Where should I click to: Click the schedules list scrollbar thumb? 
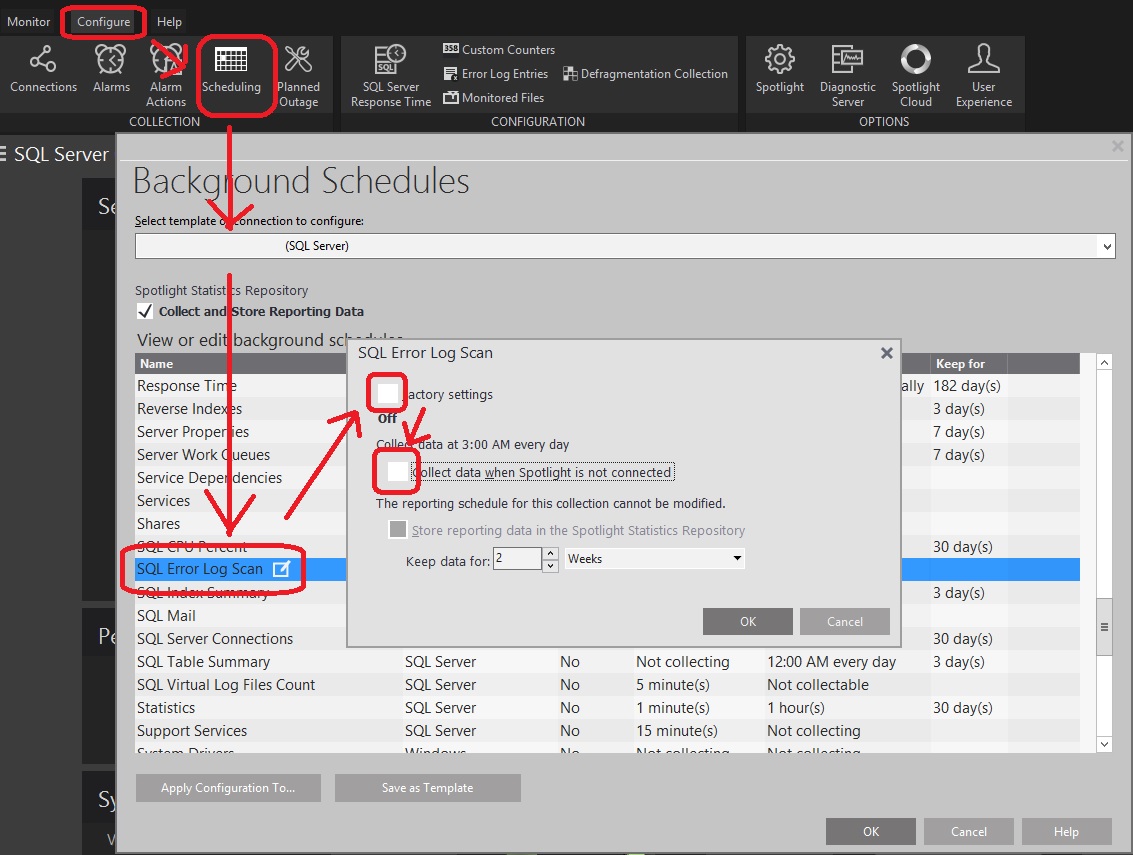1104,627
